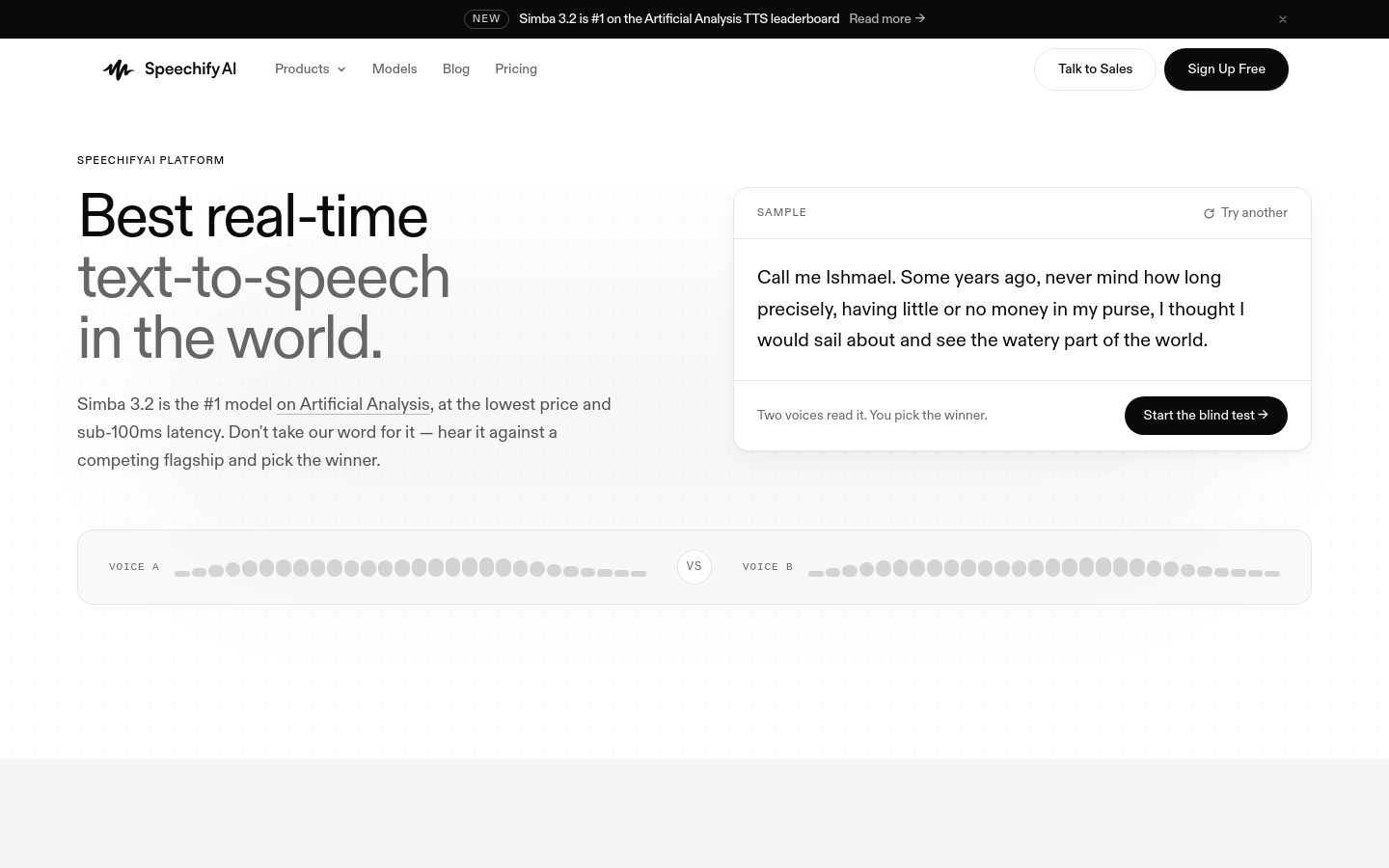
Task: Click 'Two voices read it' caption text
Action: 872,416
